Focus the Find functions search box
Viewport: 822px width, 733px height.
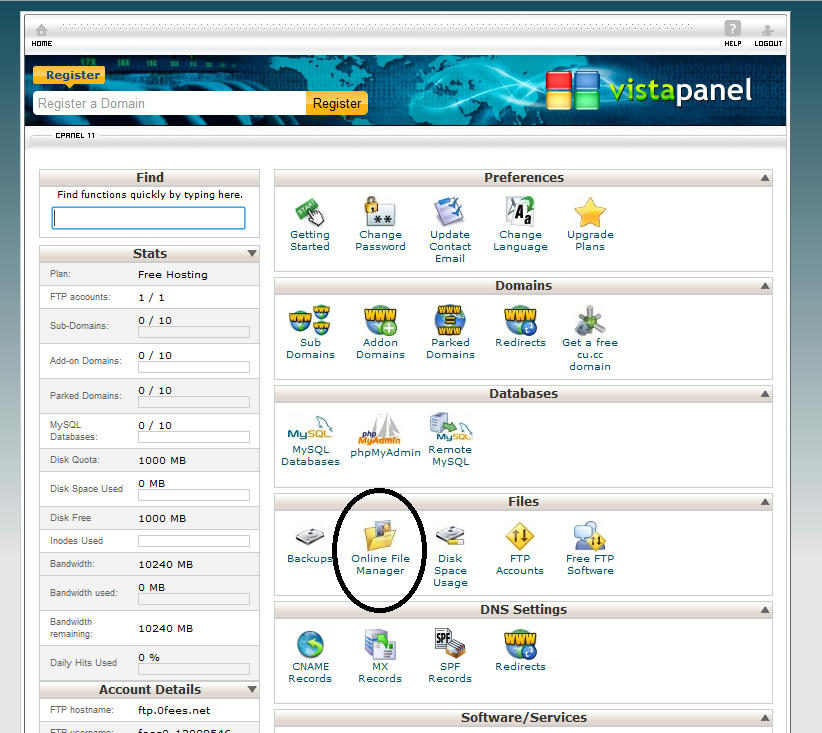(148, 218)
